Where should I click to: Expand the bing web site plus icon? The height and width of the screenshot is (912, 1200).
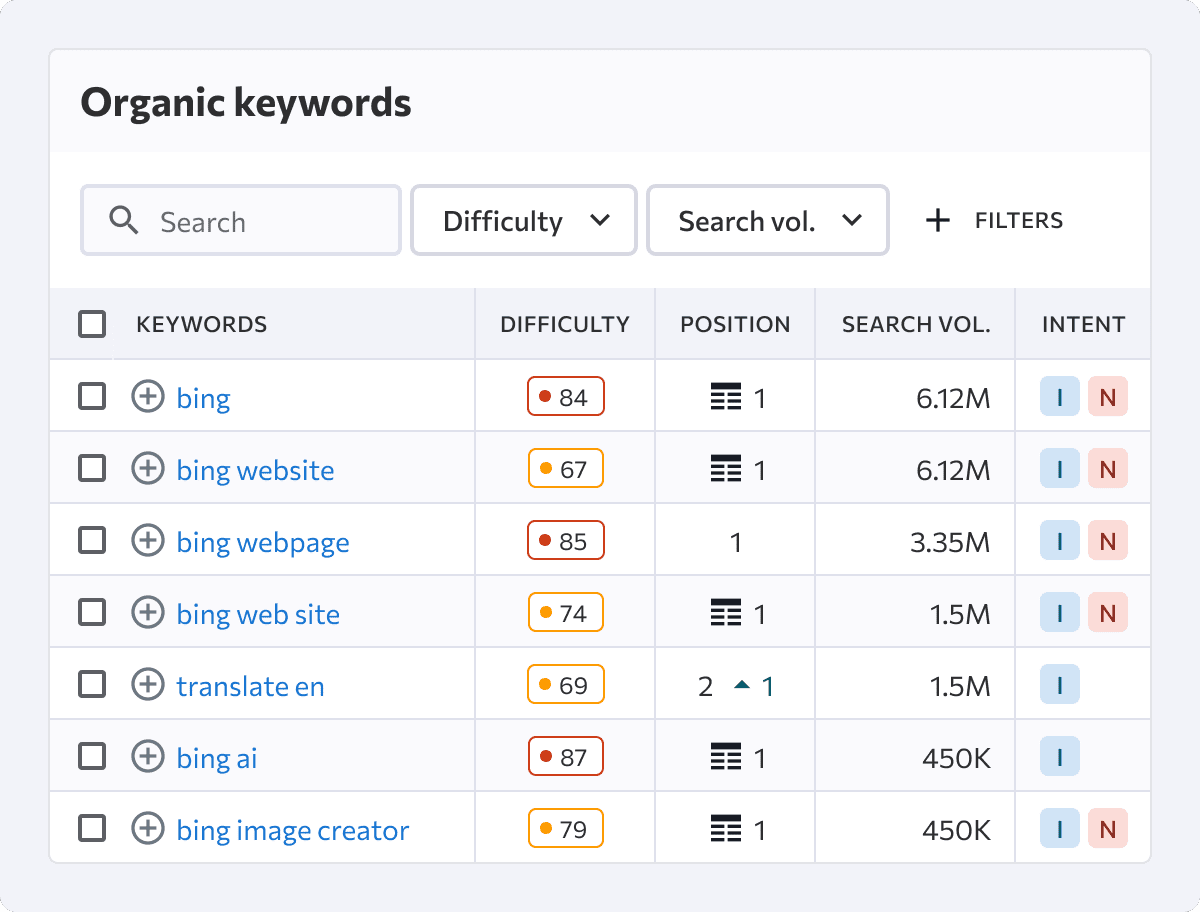148,613
